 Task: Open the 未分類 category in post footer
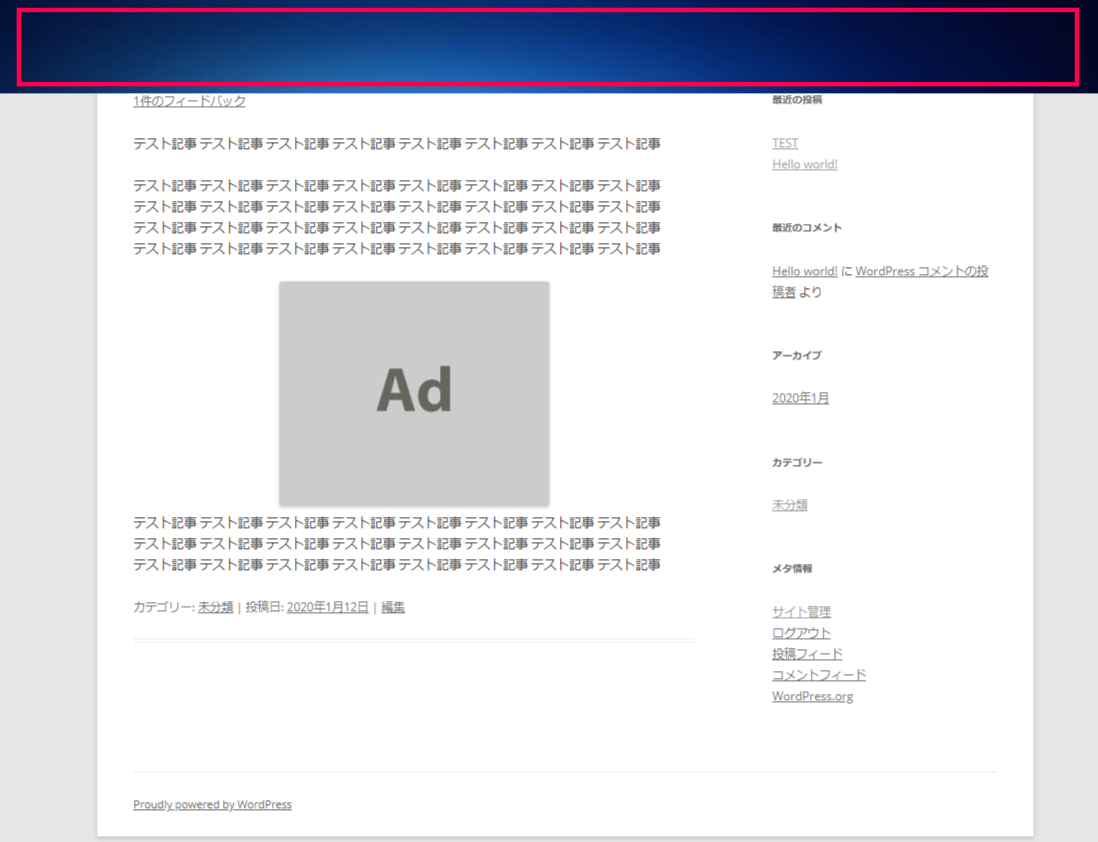pyautogui.click(x=216, y=607)
